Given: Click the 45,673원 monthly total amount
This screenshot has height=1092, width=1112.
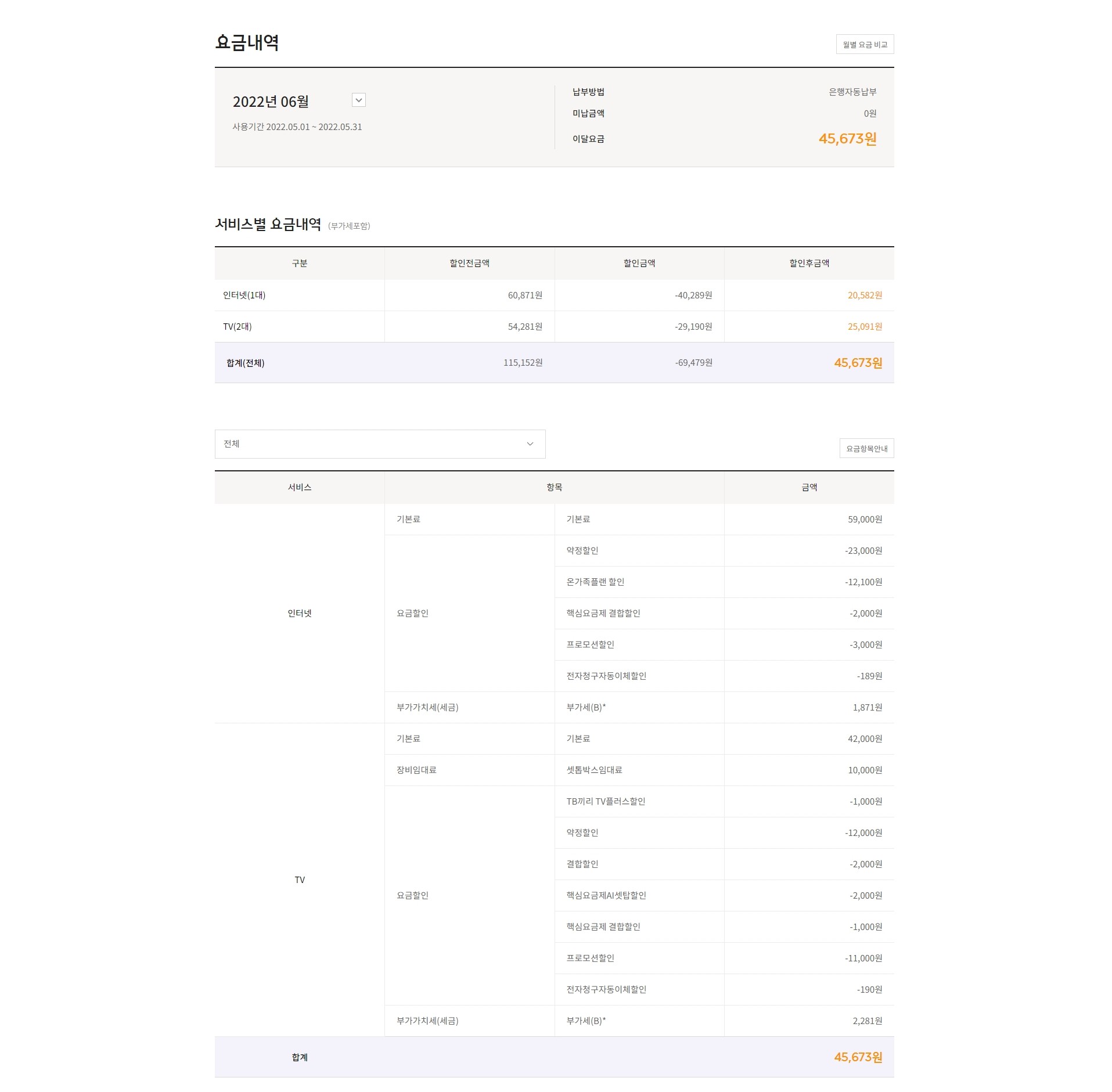Looking at the screenshot, I should coord(847,139).
